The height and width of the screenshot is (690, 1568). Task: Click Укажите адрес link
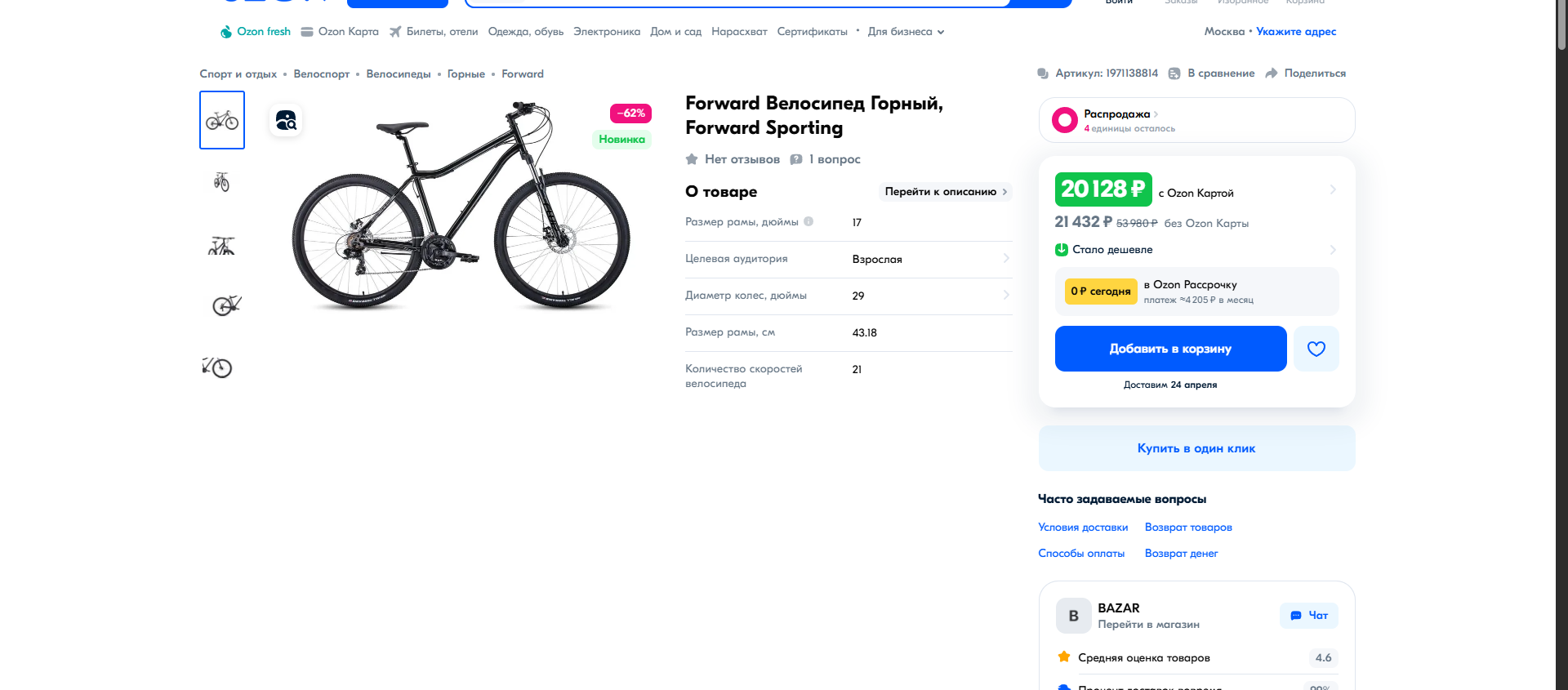tap(1295, 32)
